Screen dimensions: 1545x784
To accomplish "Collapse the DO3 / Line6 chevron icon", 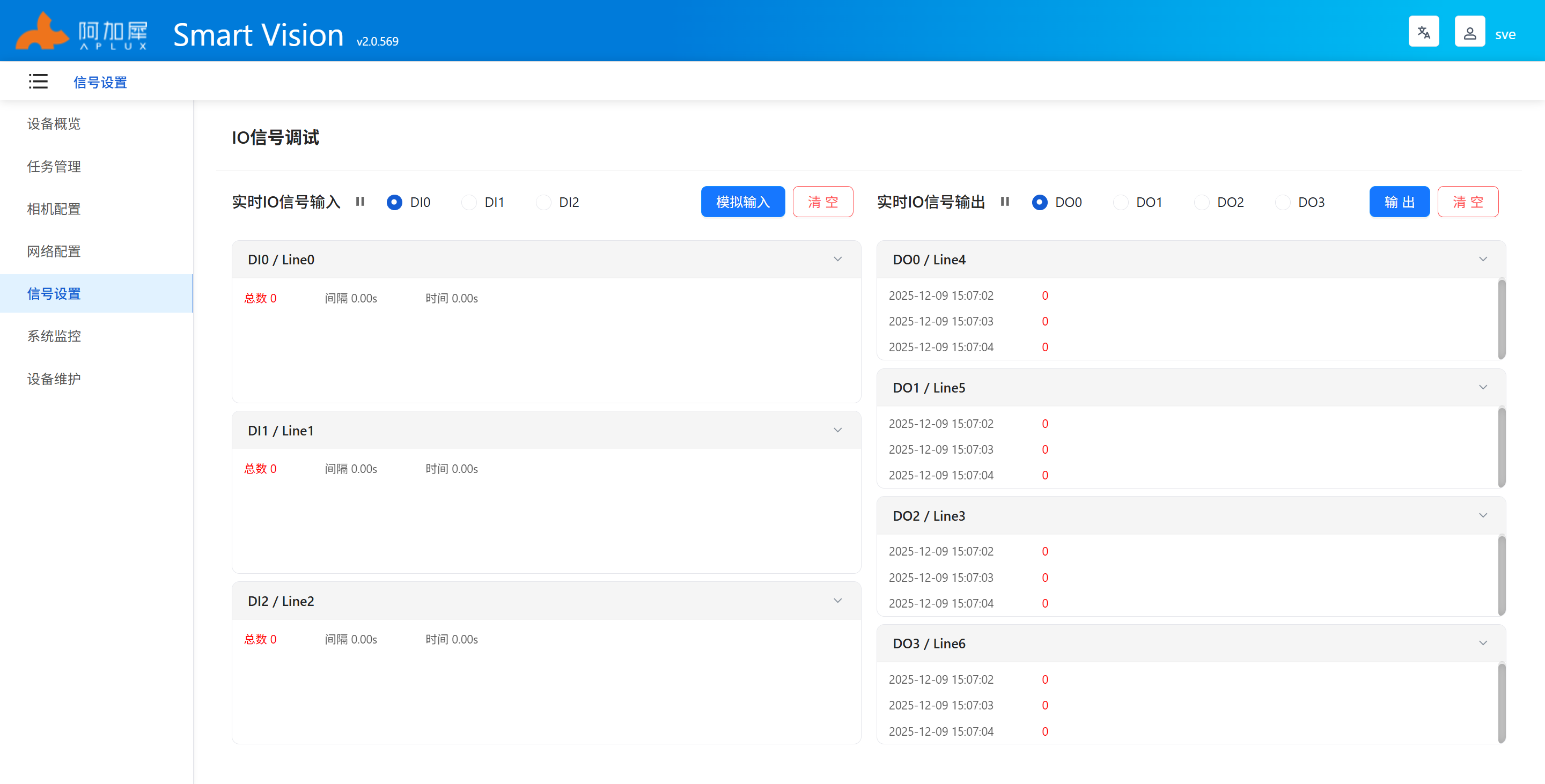I will (1483, 643).
